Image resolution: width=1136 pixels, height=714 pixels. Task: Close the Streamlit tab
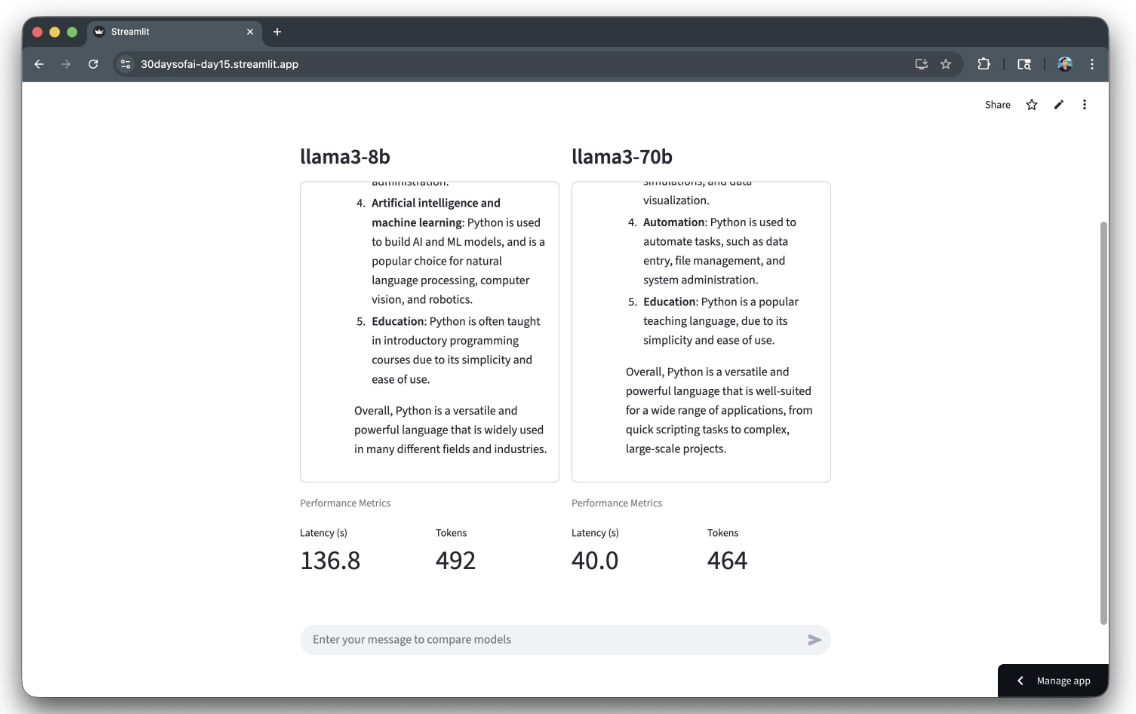pyautogui.click(x=250, y=32)
